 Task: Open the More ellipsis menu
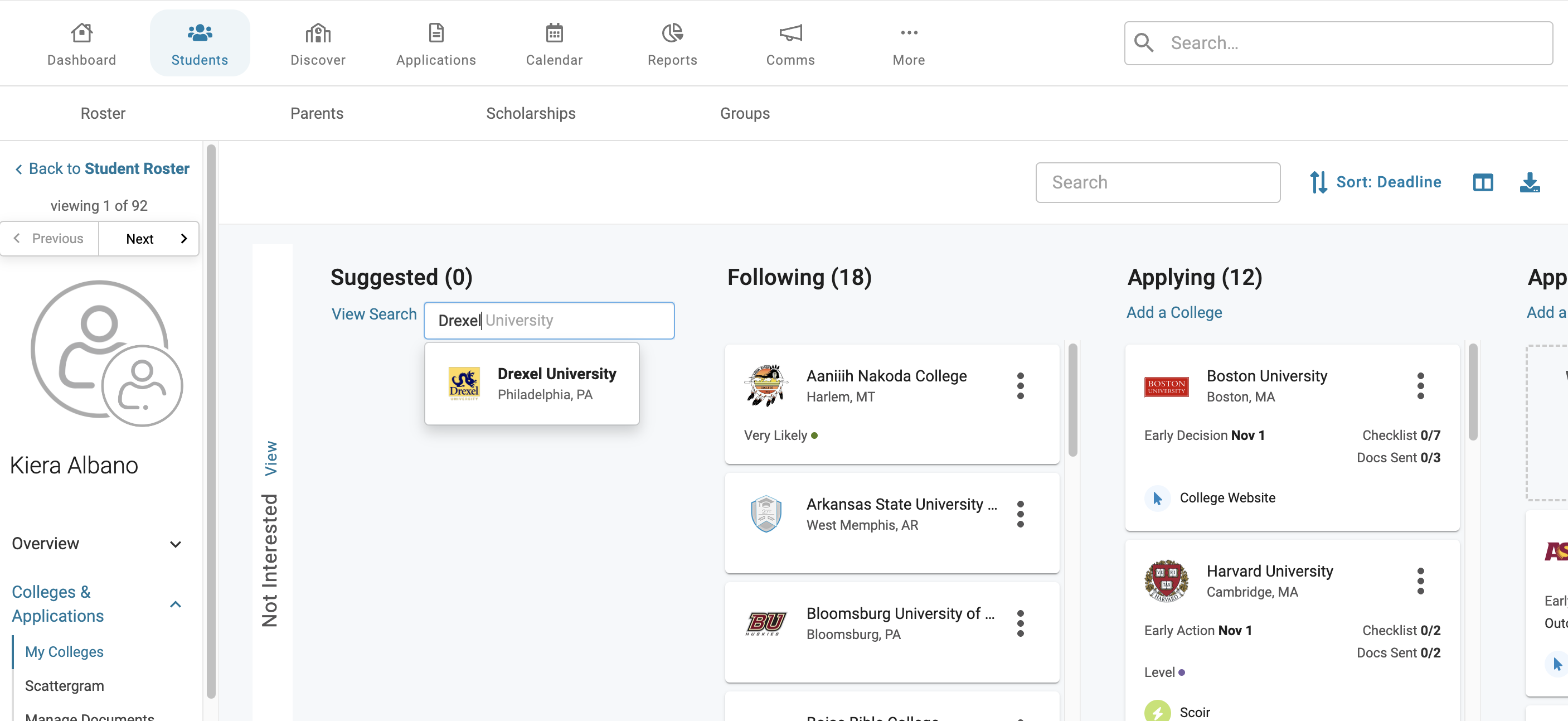909,33
